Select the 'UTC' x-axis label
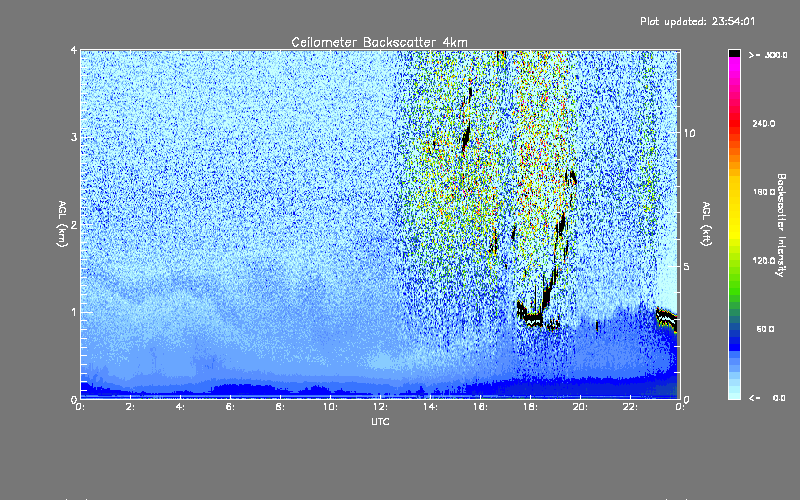The height and width of the screenshot is (500, 800). (380, 421)
